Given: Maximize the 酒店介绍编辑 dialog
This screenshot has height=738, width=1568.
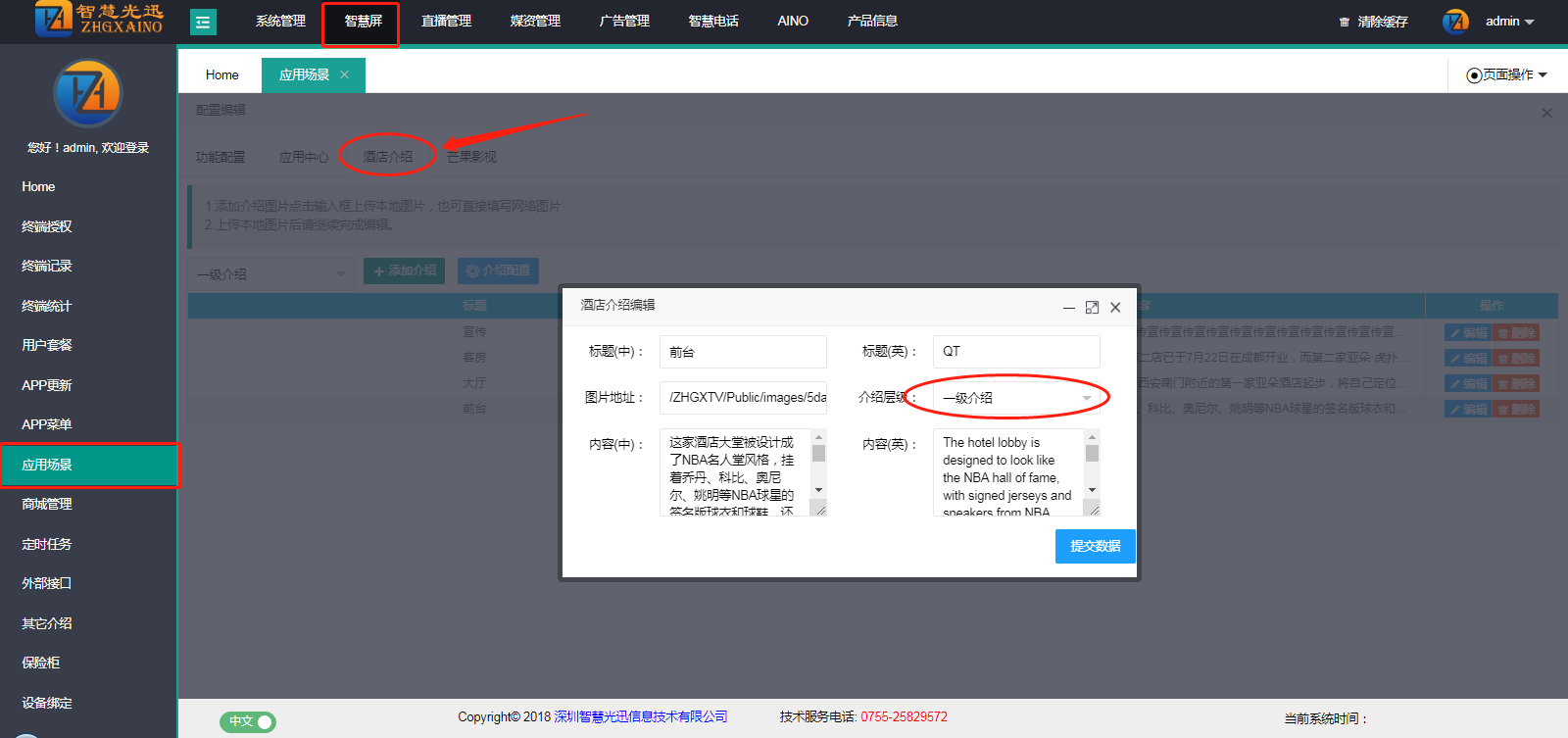Looking at the screenshot, I should [x=1092, y=308].
